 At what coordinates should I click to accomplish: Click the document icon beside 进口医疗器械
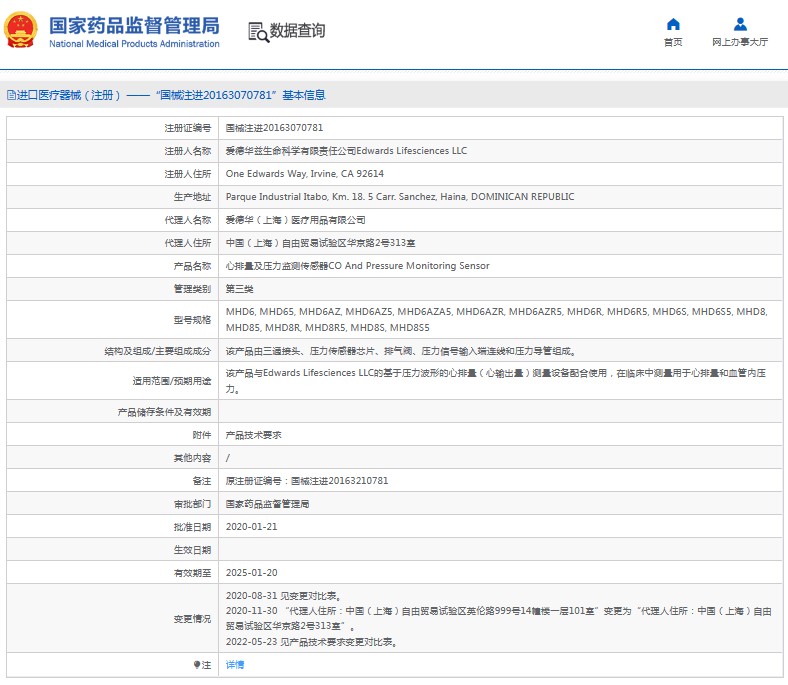[11, 95]
